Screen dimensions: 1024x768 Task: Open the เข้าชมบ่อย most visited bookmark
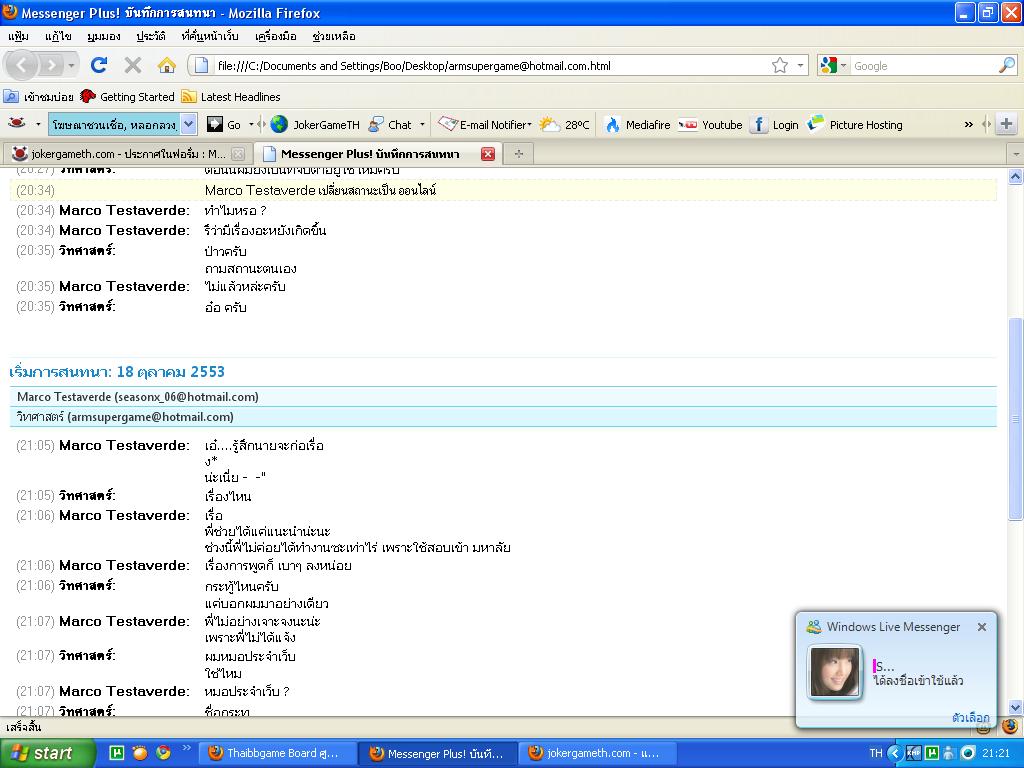pyautogui.click(x=39, y=97)
